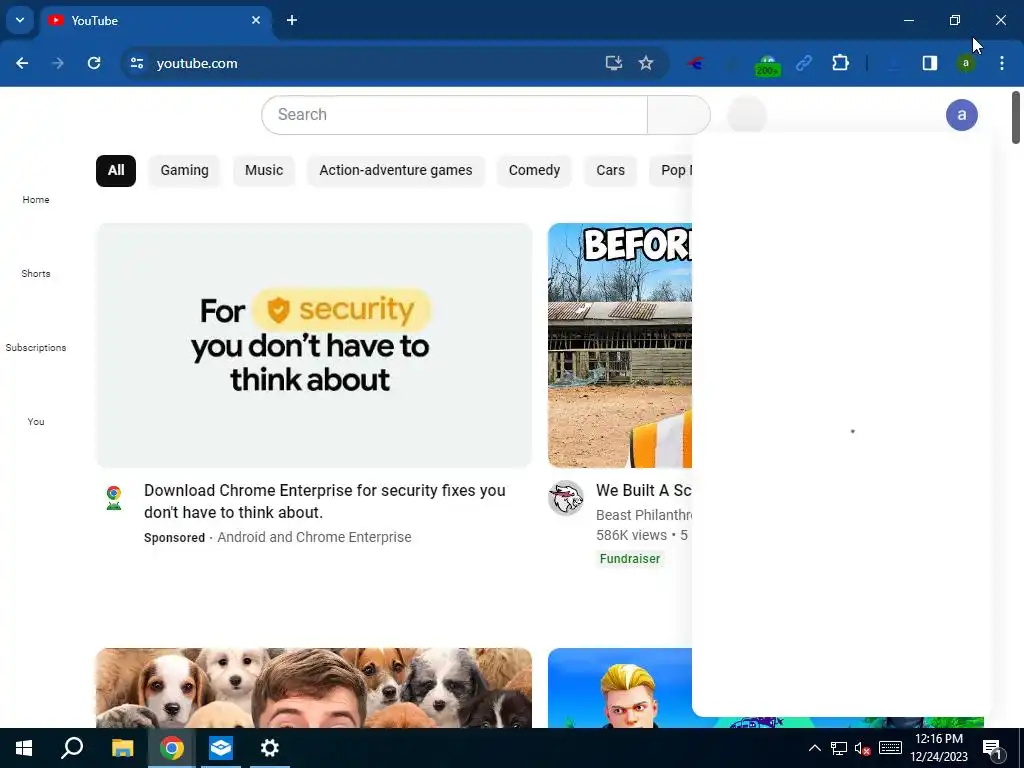Open the Extensions puzzle menu
The image size is (1024, 768).
840,63
